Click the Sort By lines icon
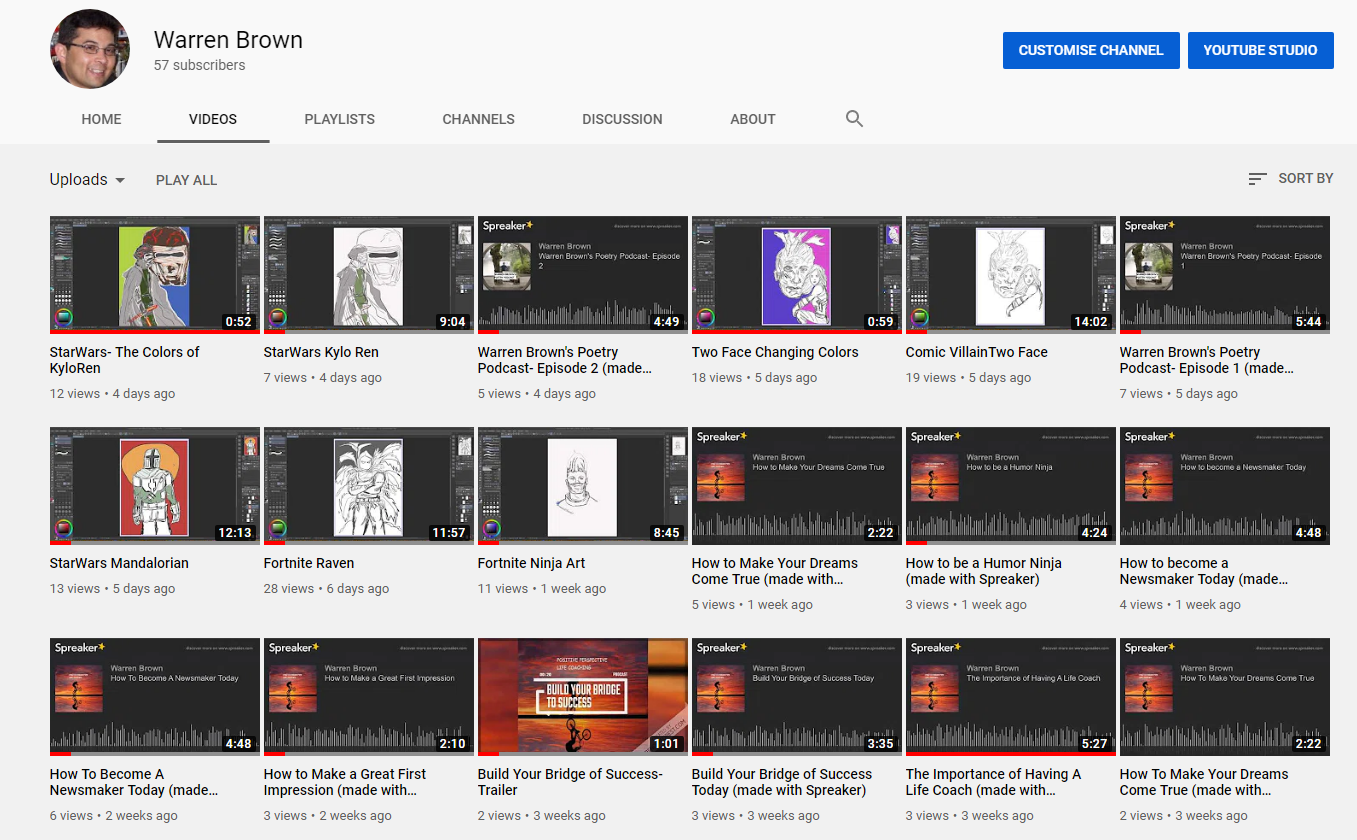The height and width of the screenshot is (840, 1357). [1258, 179]
